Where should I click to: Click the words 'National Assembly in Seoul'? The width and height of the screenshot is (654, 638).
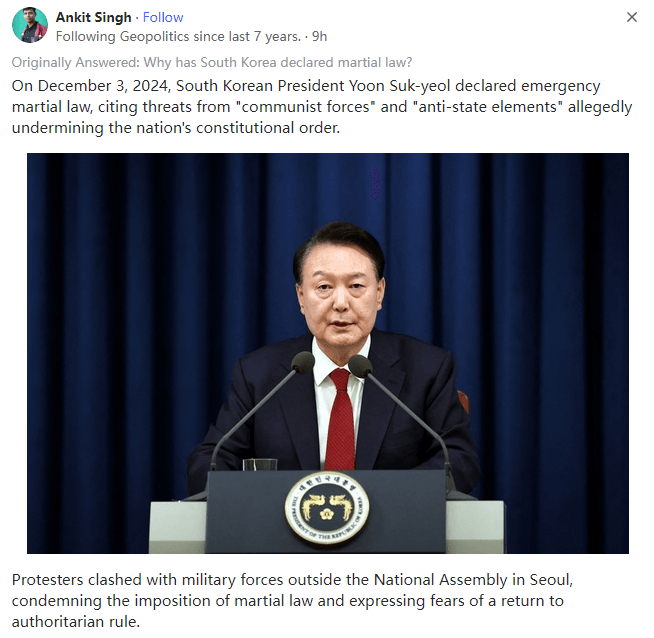click(473, 580)
